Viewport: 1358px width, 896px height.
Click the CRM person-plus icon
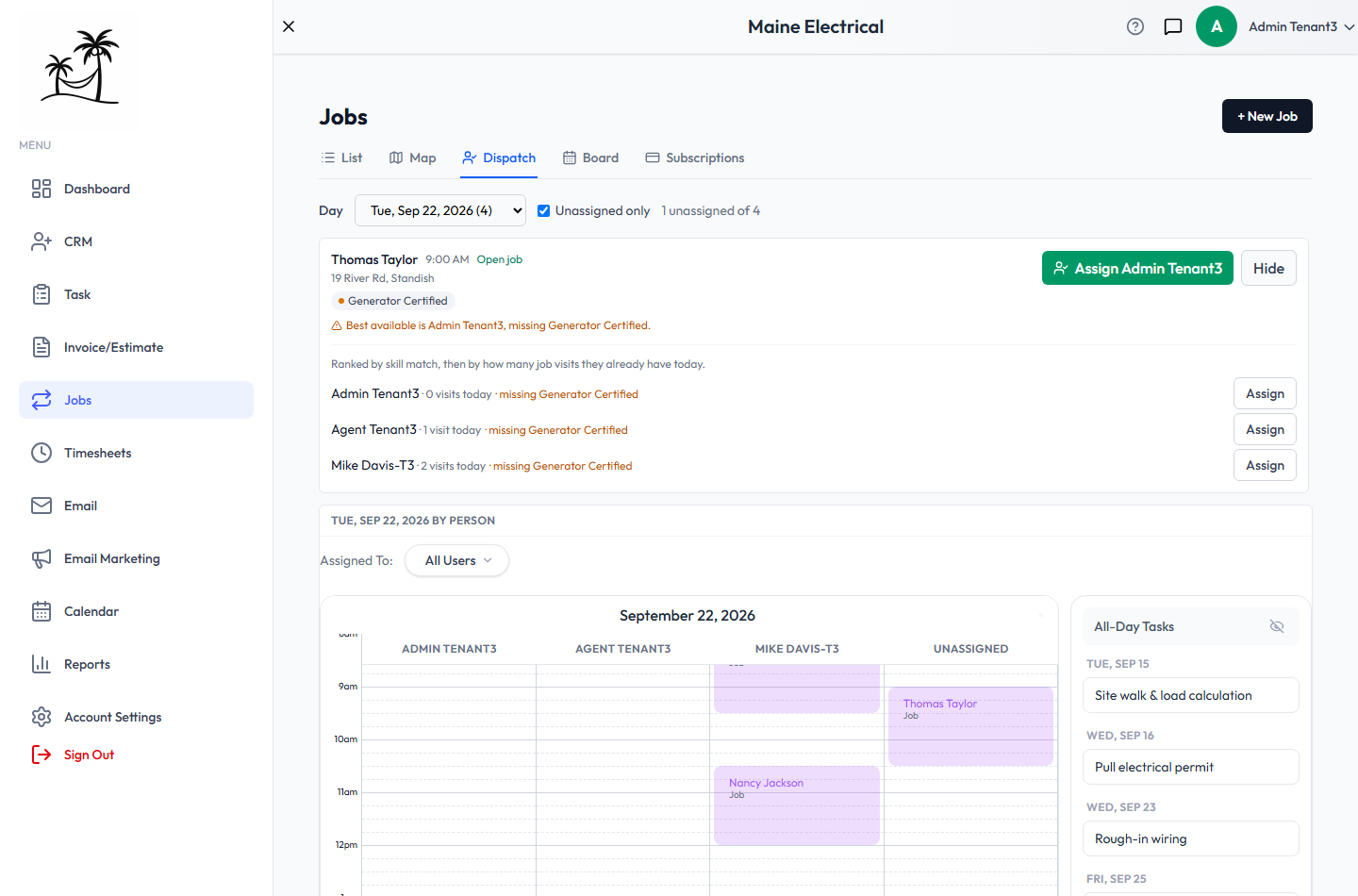point(41,241)
